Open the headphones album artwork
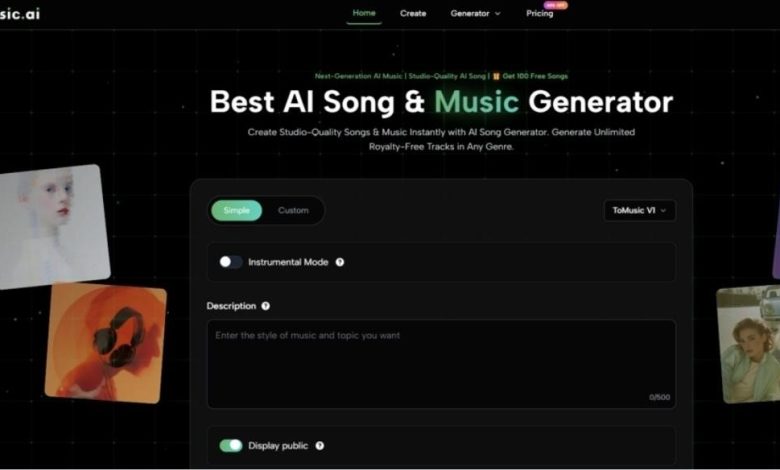The height and width of the screenshot is (470, 780). point(106,343)
